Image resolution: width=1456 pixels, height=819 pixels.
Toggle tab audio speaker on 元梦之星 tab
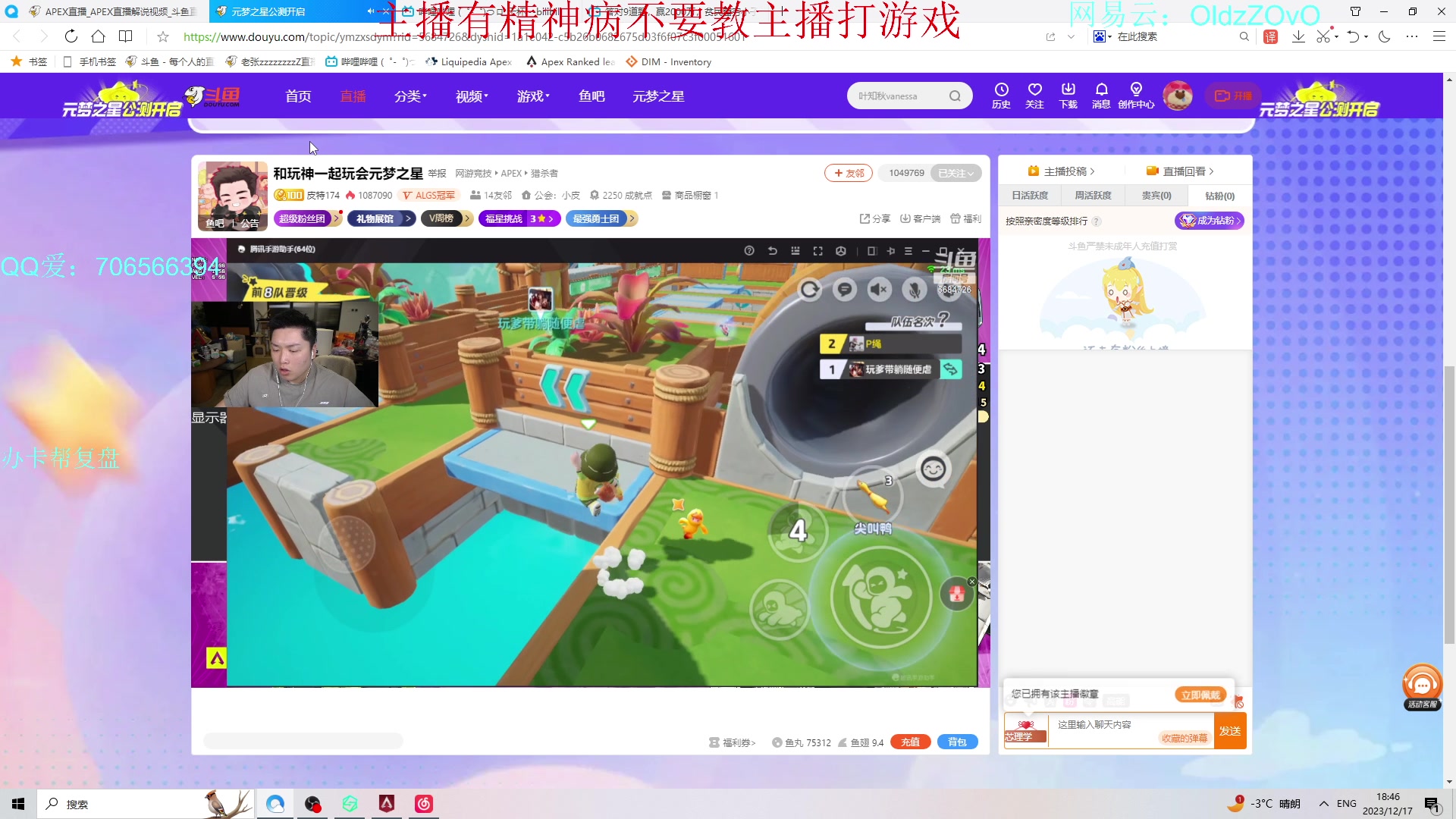coord(370,11)
